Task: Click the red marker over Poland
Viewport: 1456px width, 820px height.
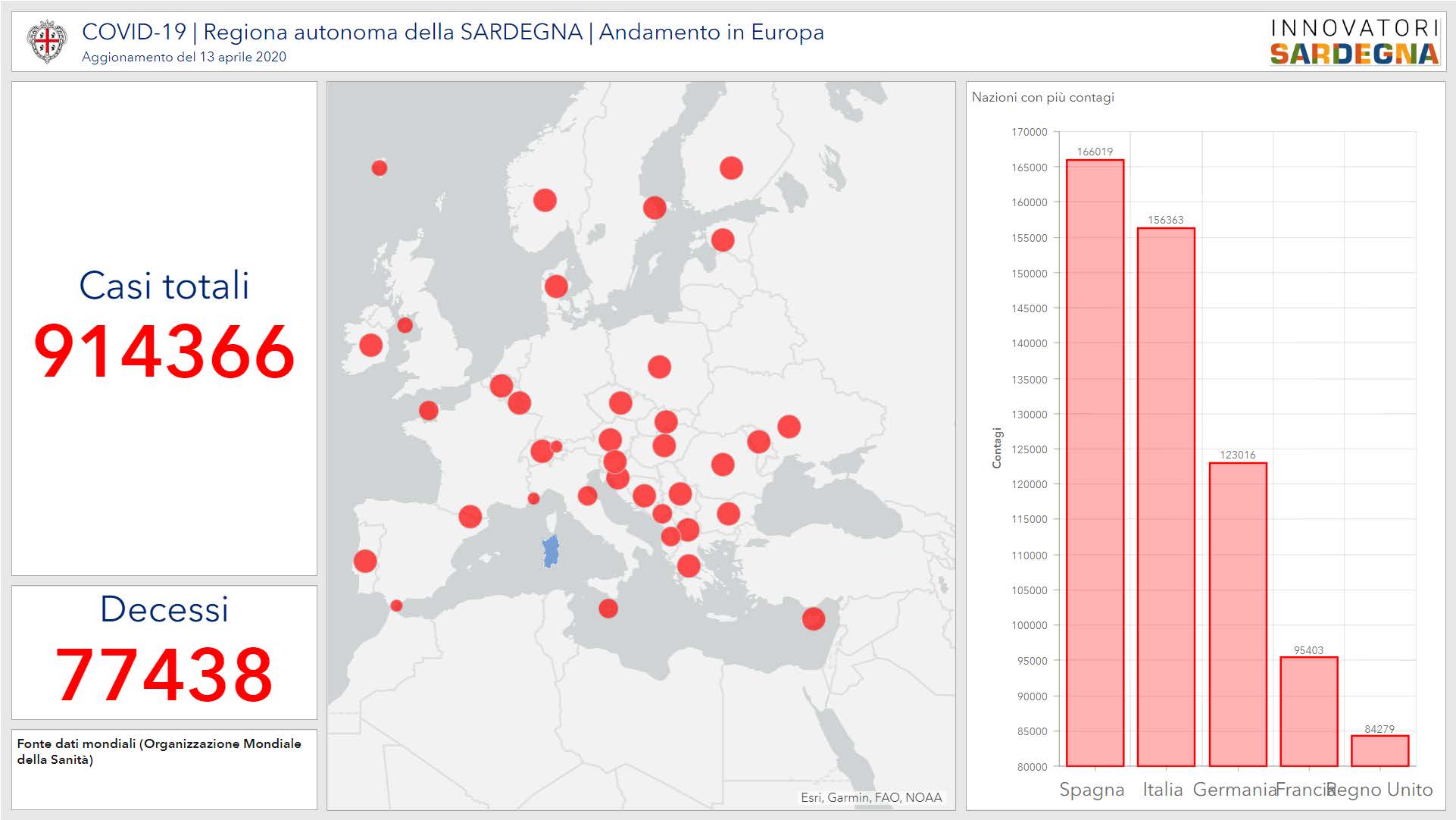Action: [x=659, y=367]
